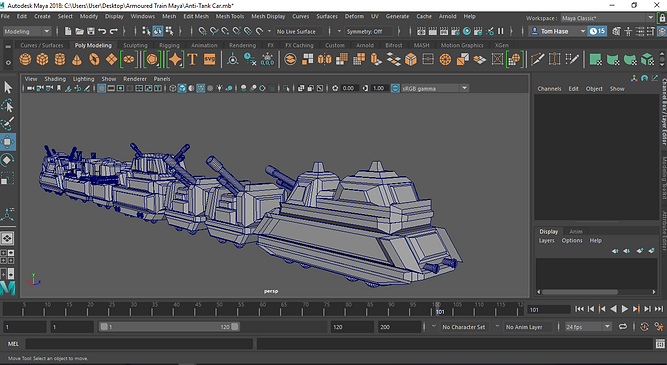Viewport: 667px width, 365px height.
Task: Open the Edit Mesh menu
Action: point(196,16)
